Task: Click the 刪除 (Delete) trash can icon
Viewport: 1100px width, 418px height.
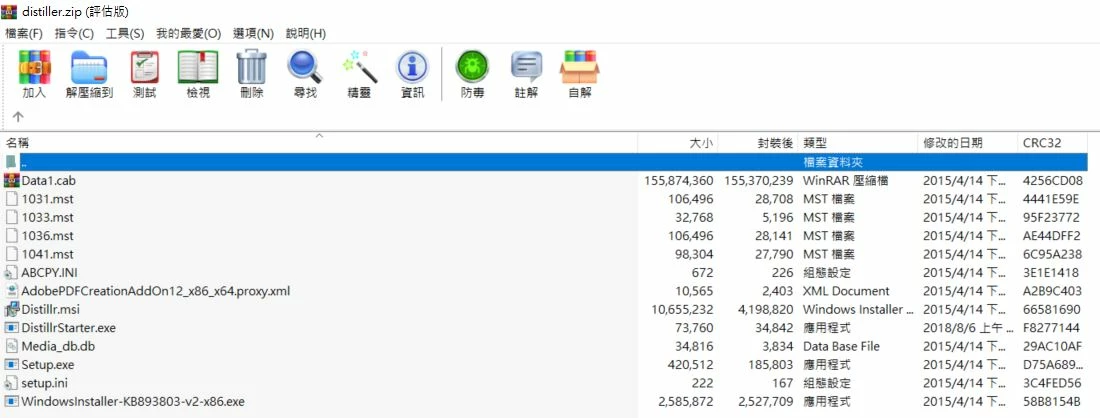Action: 251,67
